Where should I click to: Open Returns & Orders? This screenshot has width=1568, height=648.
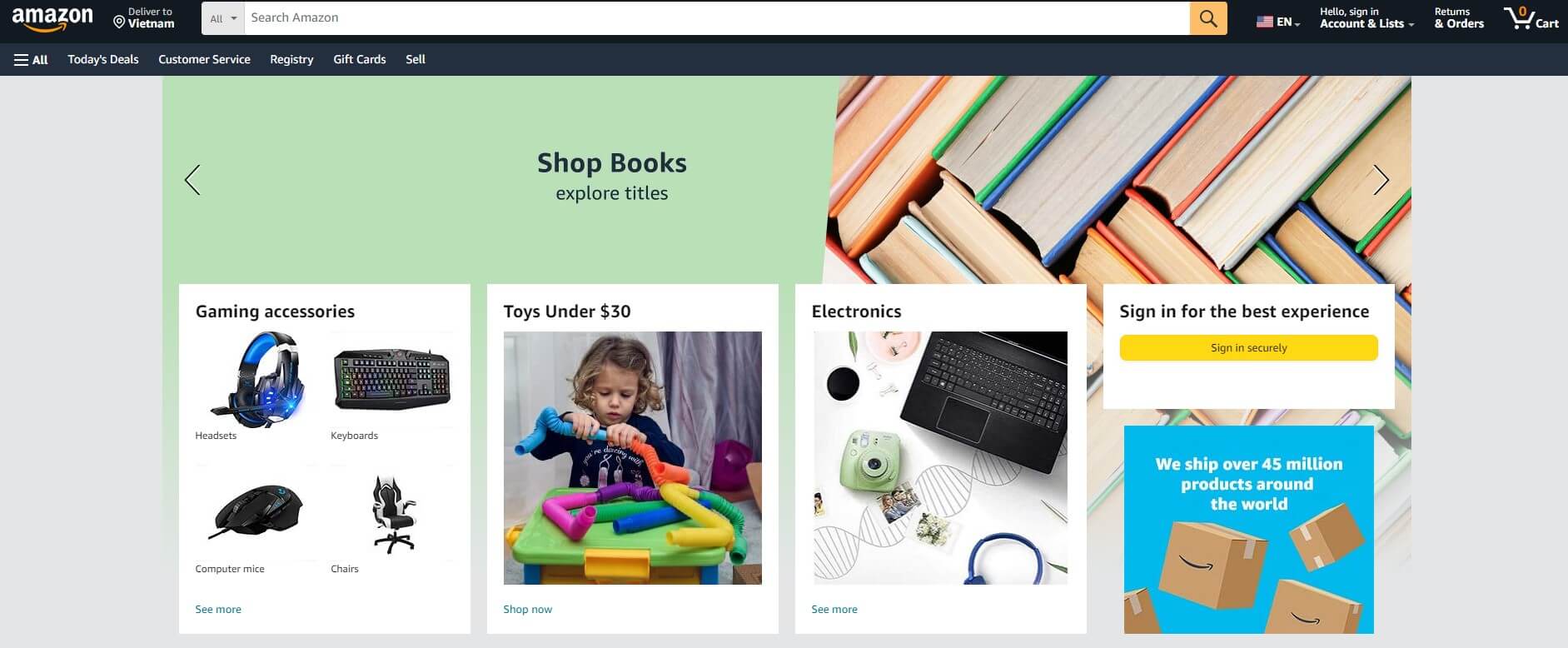click(1459, 18)
